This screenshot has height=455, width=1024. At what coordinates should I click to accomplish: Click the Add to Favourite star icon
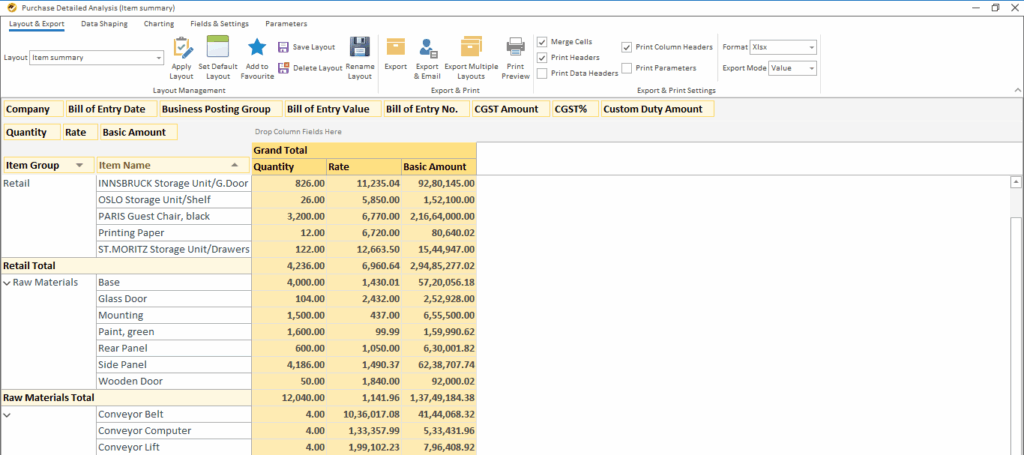point(257,48)
